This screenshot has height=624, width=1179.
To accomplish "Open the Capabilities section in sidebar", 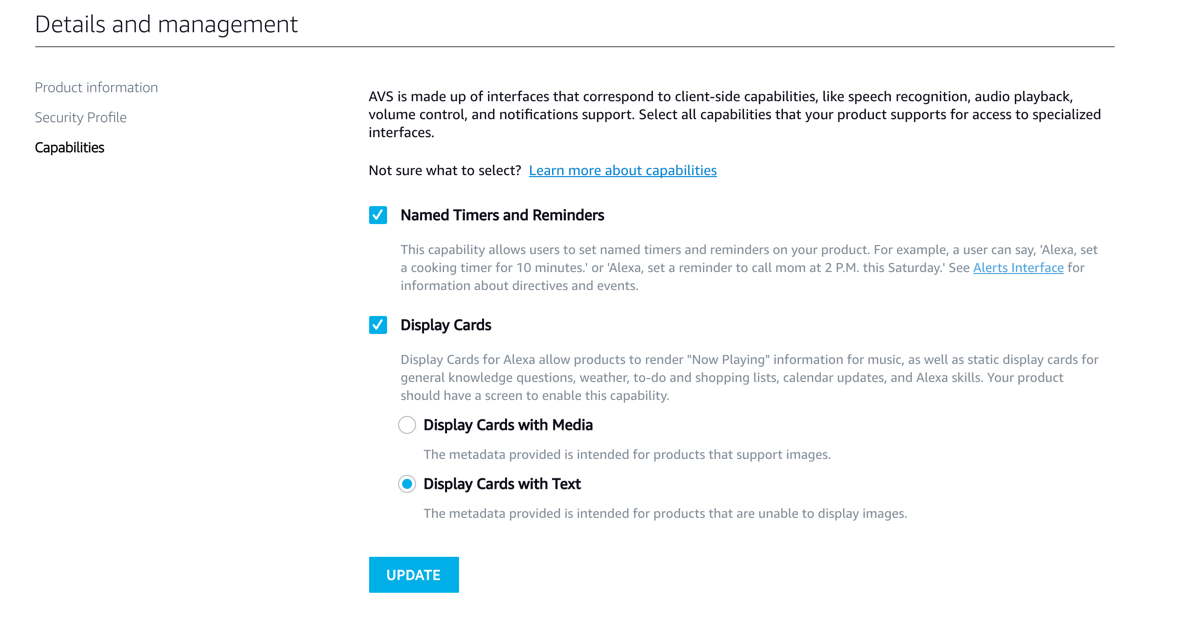I will 69,147.
